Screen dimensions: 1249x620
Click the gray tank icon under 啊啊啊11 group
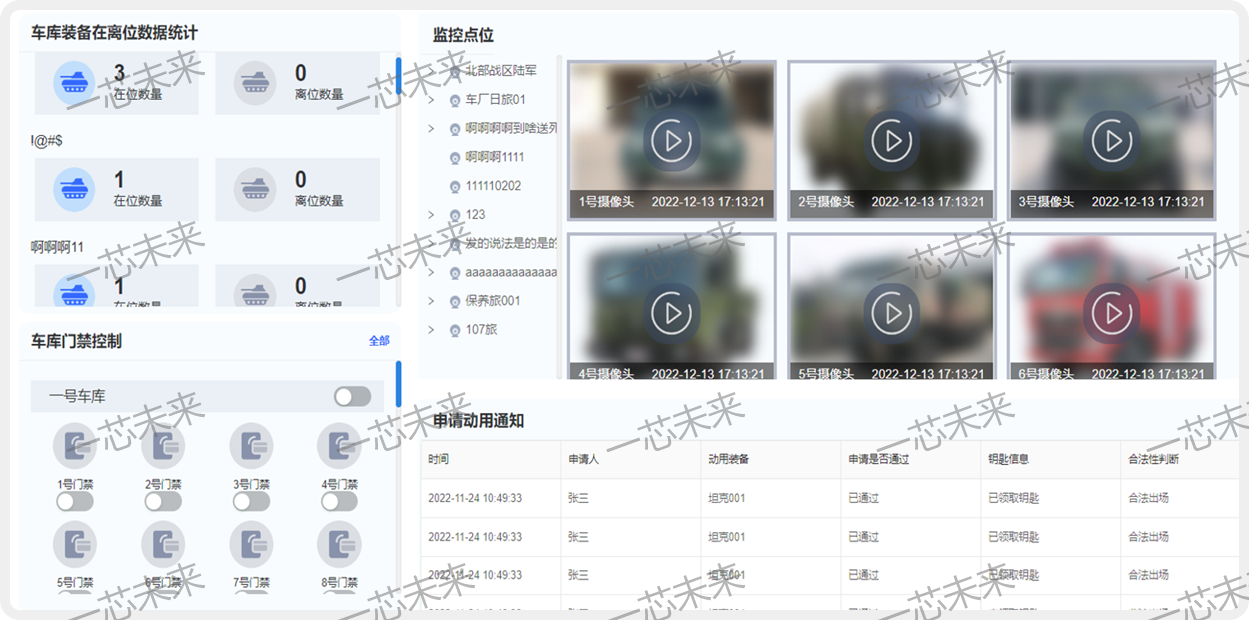pos(255,290)
